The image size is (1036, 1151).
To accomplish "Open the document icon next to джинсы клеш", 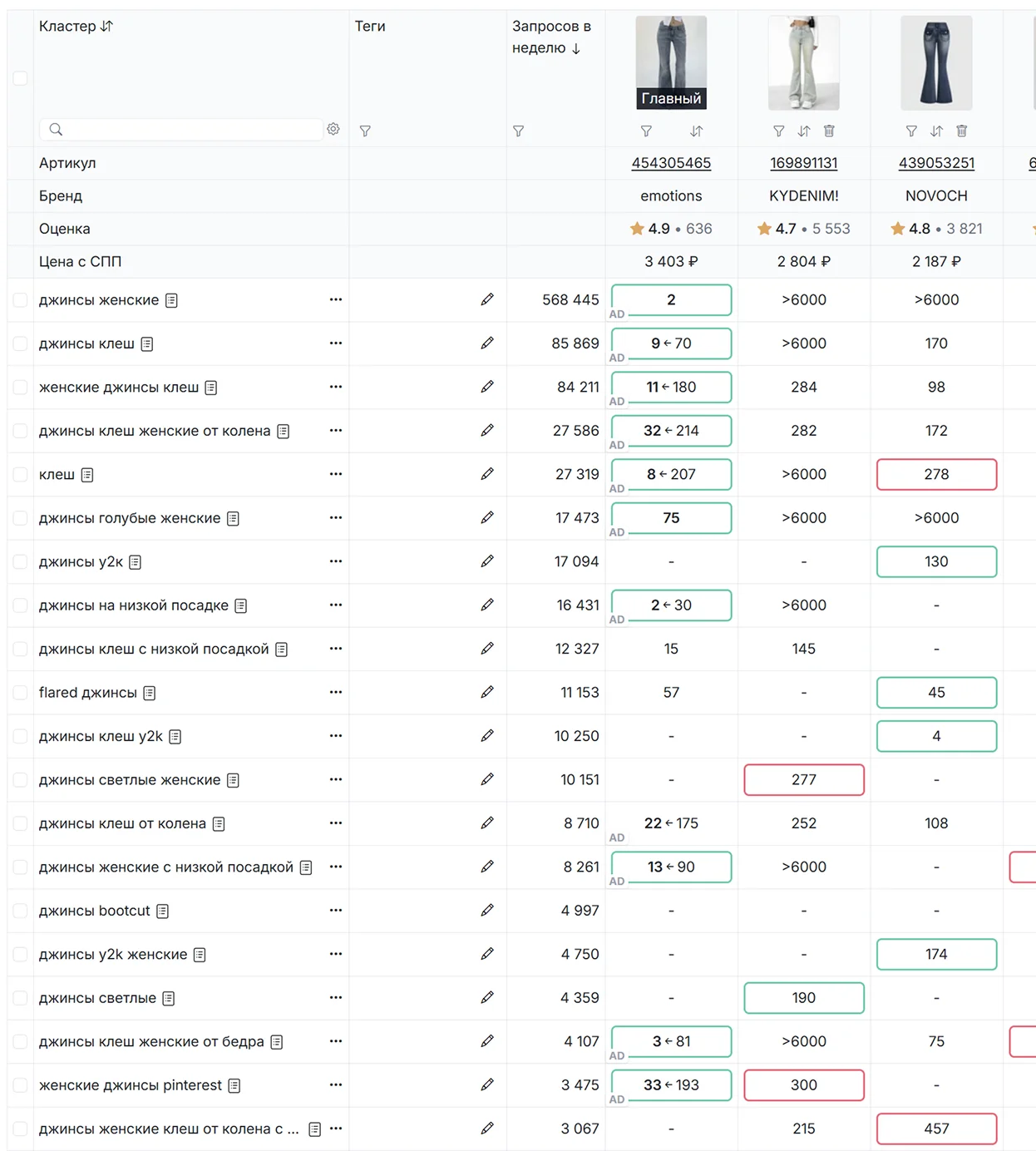I will pos(147,344).
